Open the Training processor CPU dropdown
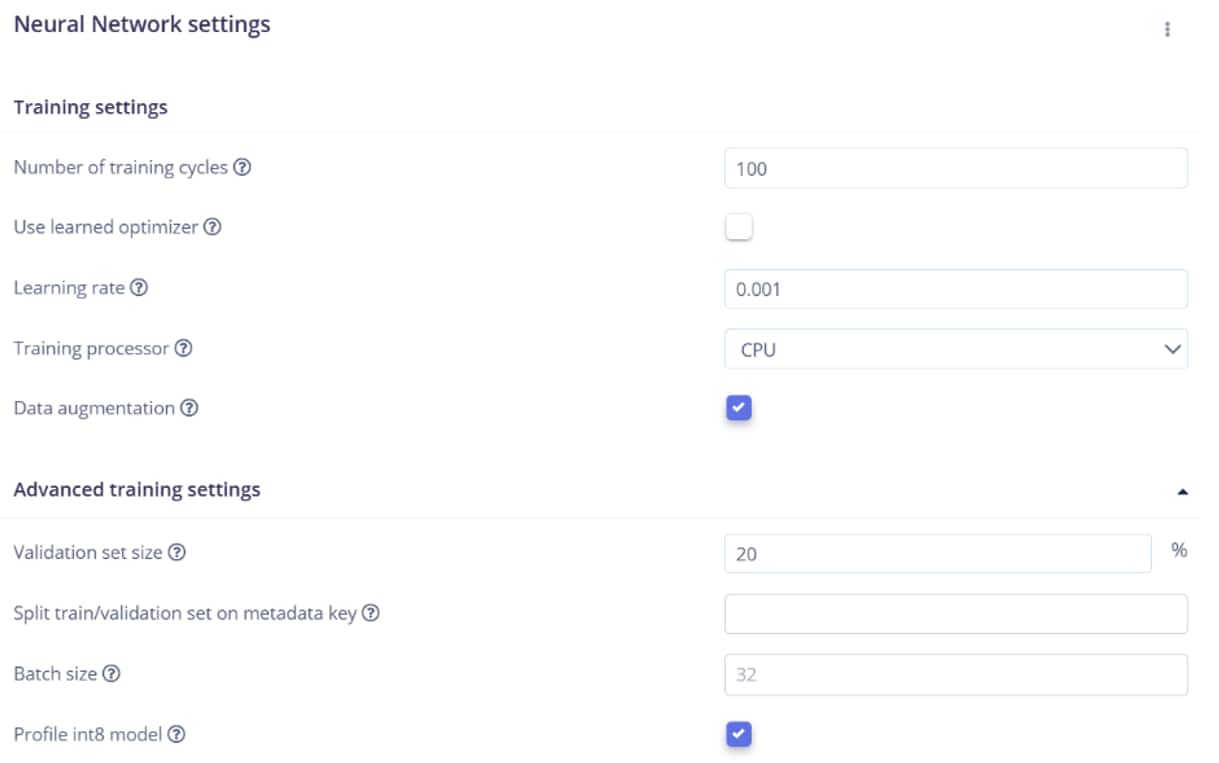This screenshot has height=763, width=1219. tap(955, 349)
